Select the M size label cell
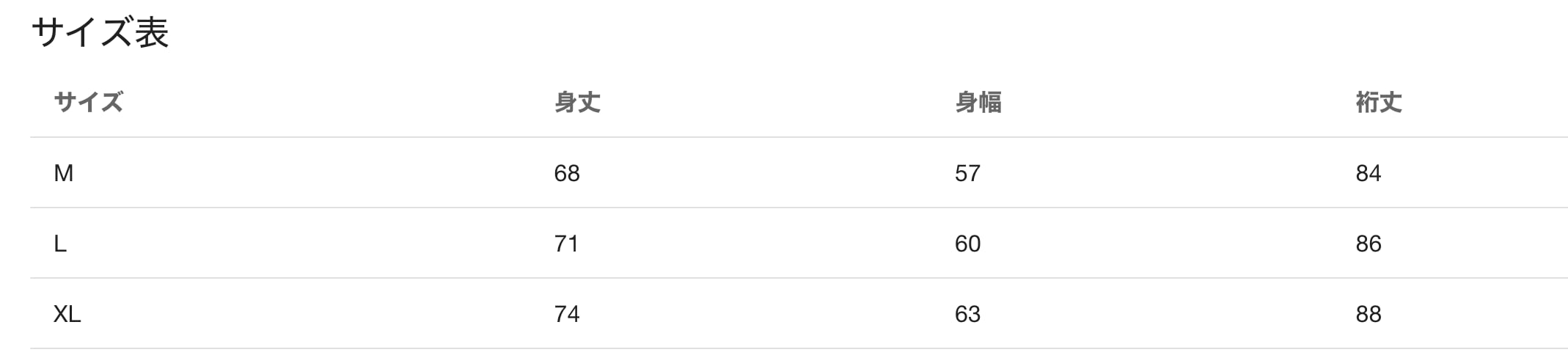Image resolution: width=1568 pixels, height=355 pixels. (64, 173)
